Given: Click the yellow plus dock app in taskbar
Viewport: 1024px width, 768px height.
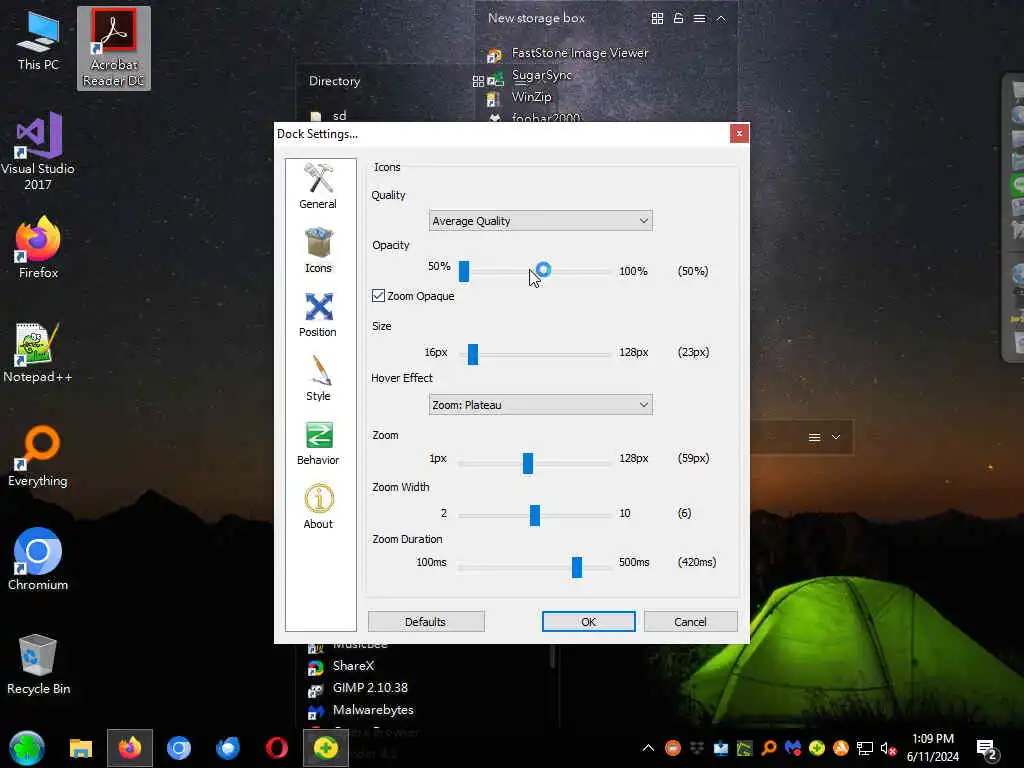Looking at the screenshot, I should 326,748.
